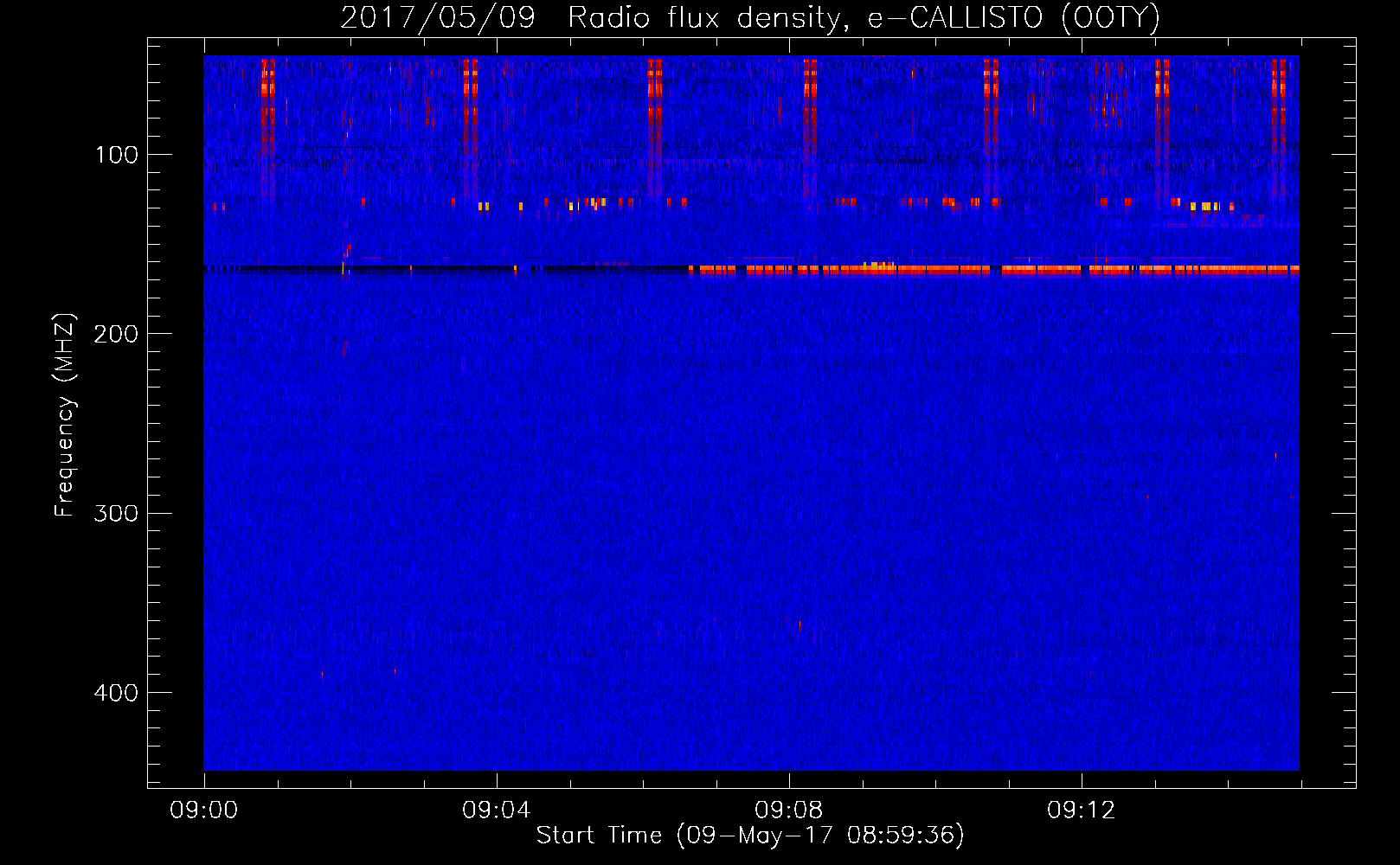Click the 400 frequency tick label
Screen dimensions: 1400x865
pos(116,693)
